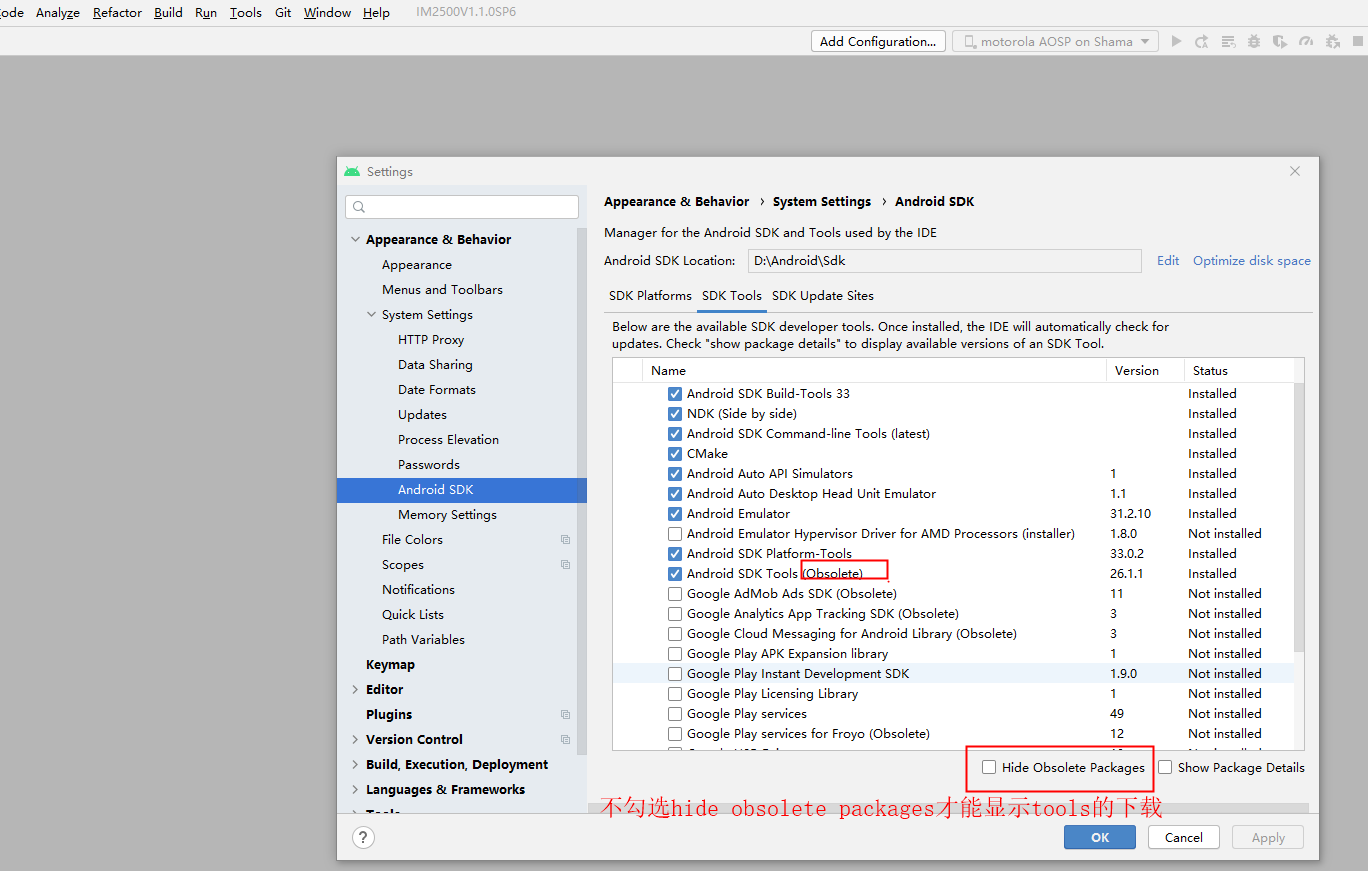
Task: Check Google Play services checkbox
Action: coord(675,714)
